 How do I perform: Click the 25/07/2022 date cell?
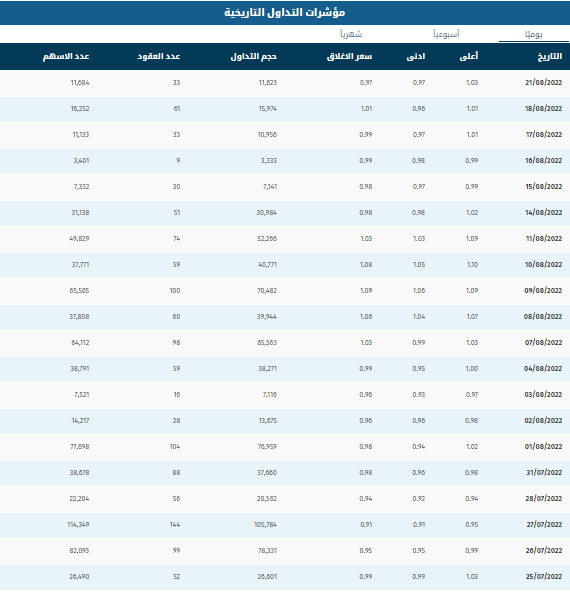coord(544,577)
